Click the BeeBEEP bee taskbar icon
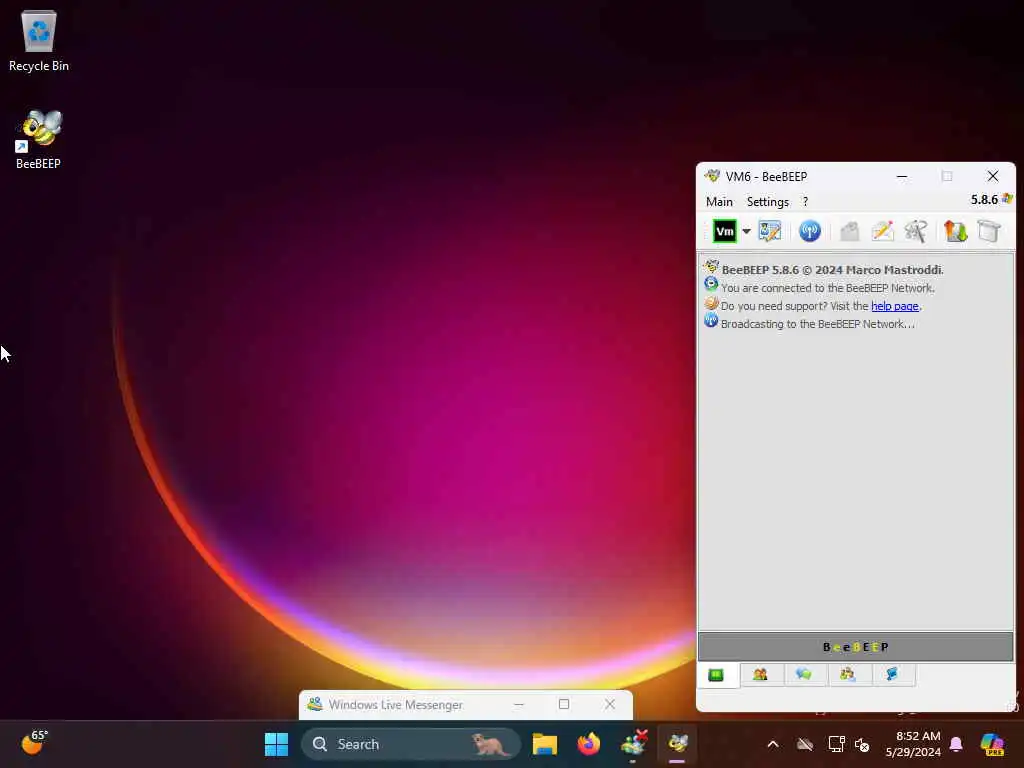Image resolution: width=1024 pixels, height=768 pixels. tap(677, 744)
